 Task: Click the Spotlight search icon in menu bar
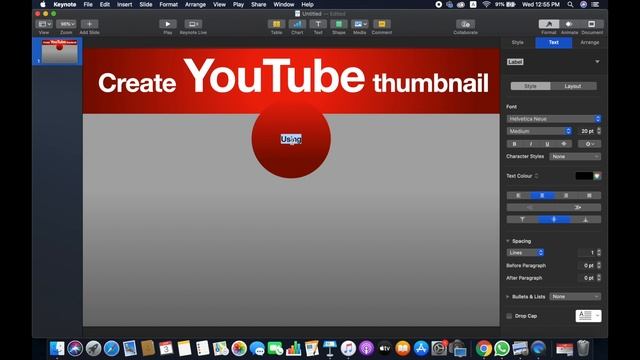click(x=570, y=4)
